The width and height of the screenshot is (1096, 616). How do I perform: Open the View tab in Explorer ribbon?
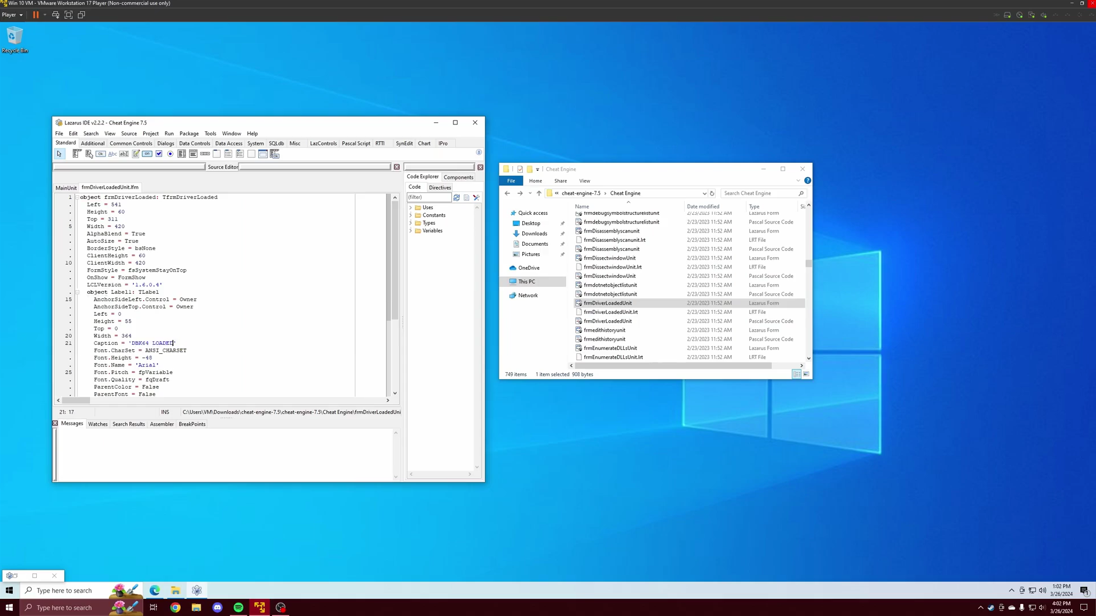584,181
